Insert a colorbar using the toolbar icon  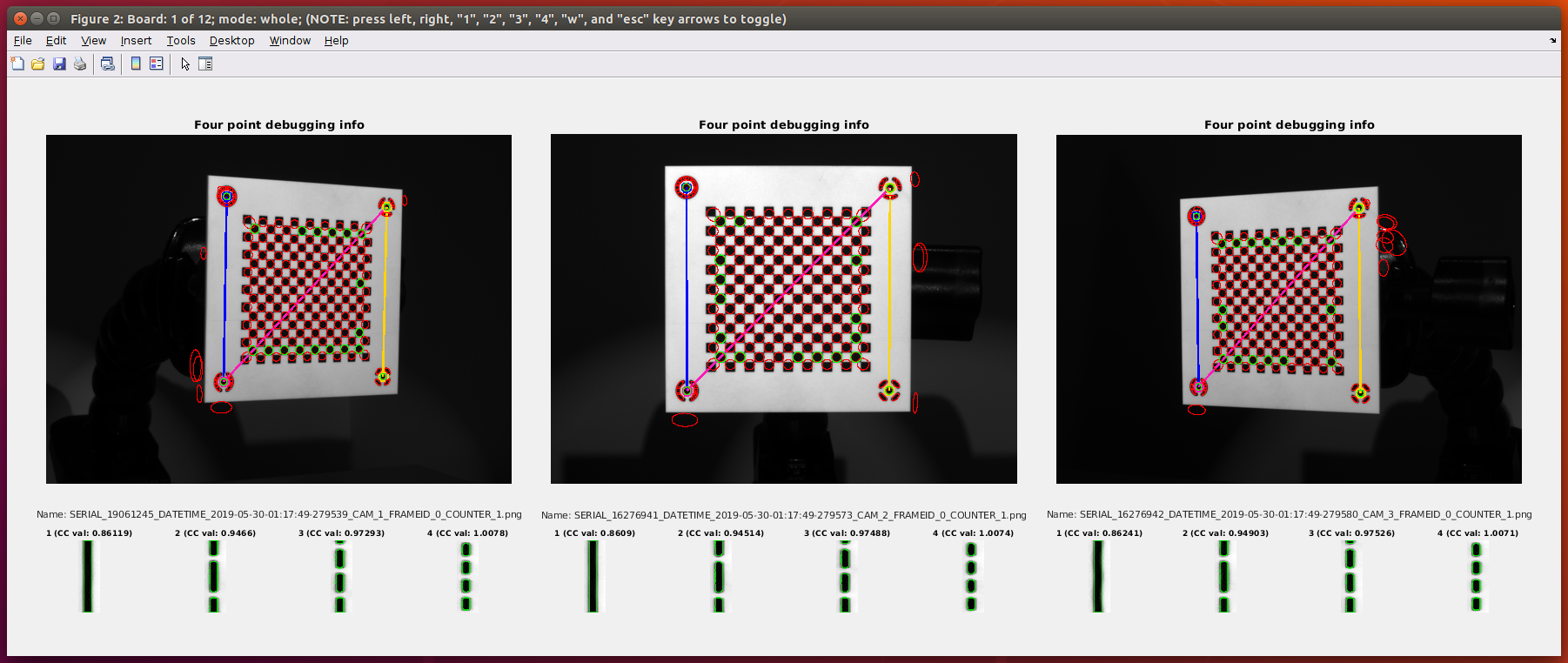pos(136,64)
